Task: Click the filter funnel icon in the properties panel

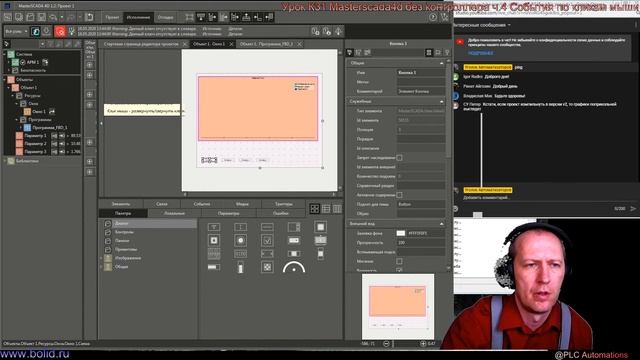Action: click(350, 52)
